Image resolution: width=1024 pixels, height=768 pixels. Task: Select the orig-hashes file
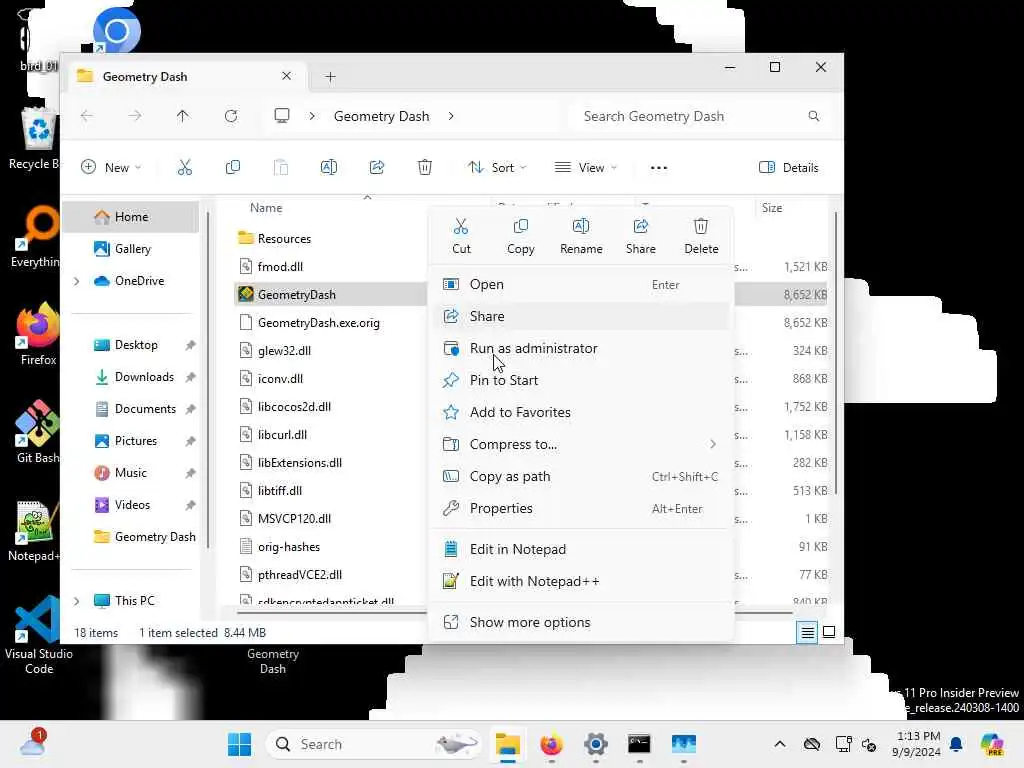(289, 547)
